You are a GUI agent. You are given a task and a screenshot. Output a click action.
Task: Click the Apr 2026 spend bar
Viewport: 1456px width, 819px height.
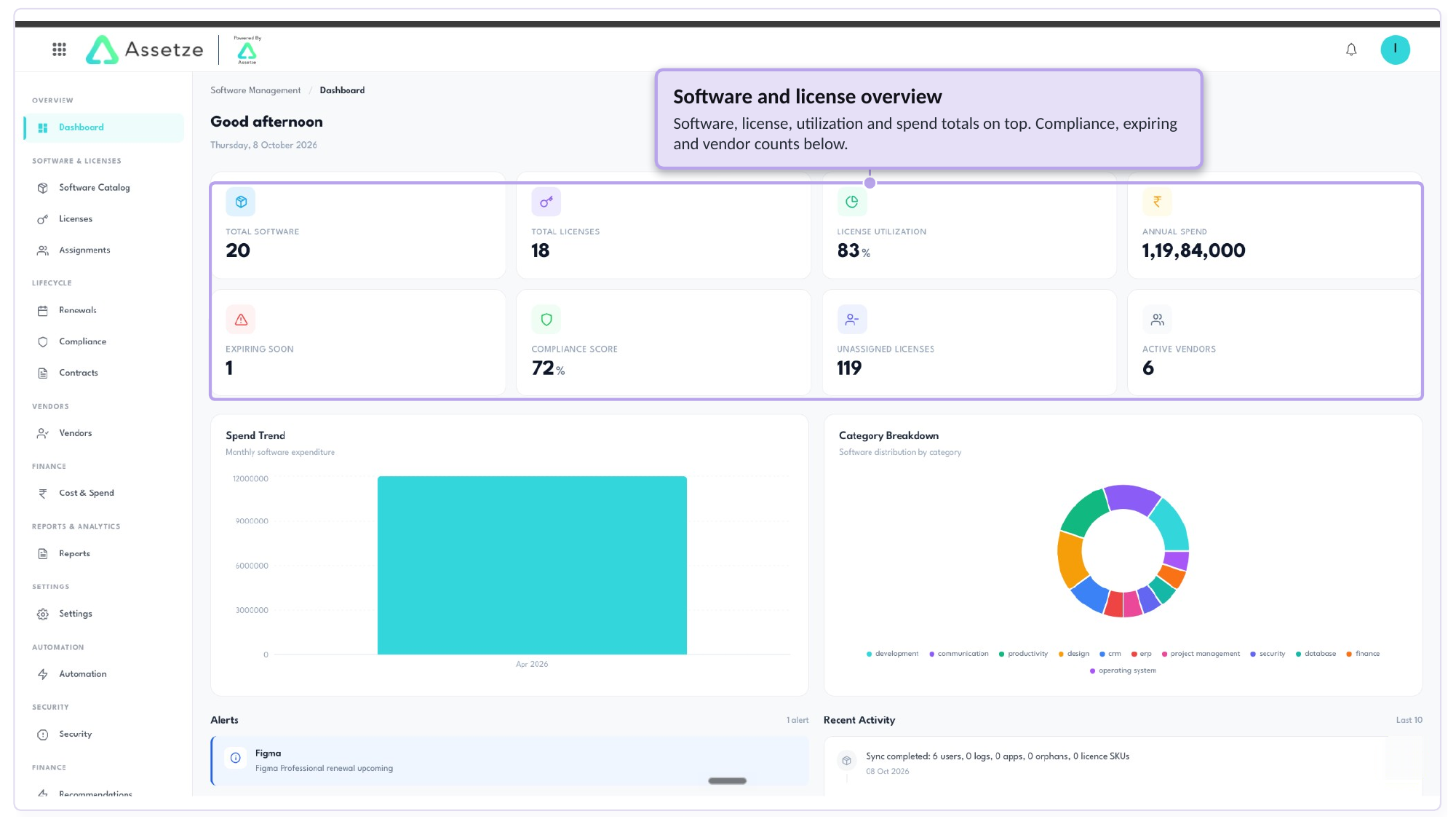tap(532, 565)
